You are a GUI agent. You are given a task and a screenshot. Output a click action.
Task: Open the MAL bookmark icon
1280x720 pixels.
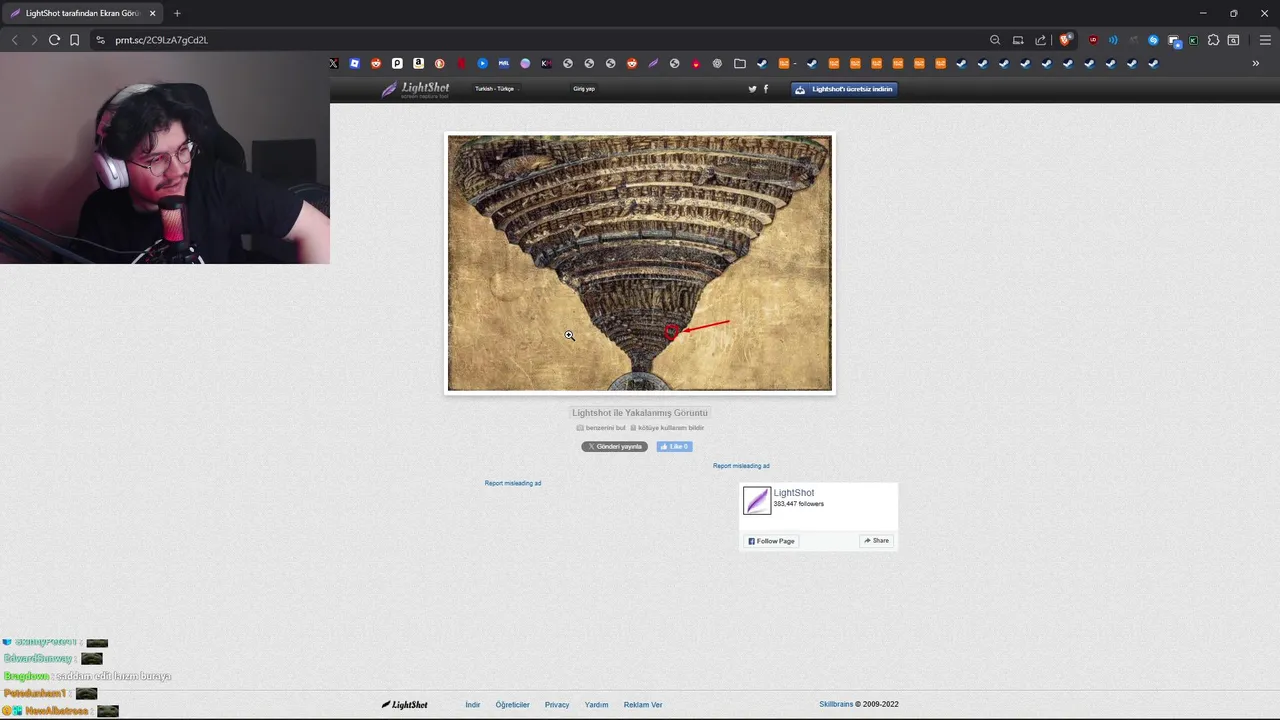pos(504,63)
